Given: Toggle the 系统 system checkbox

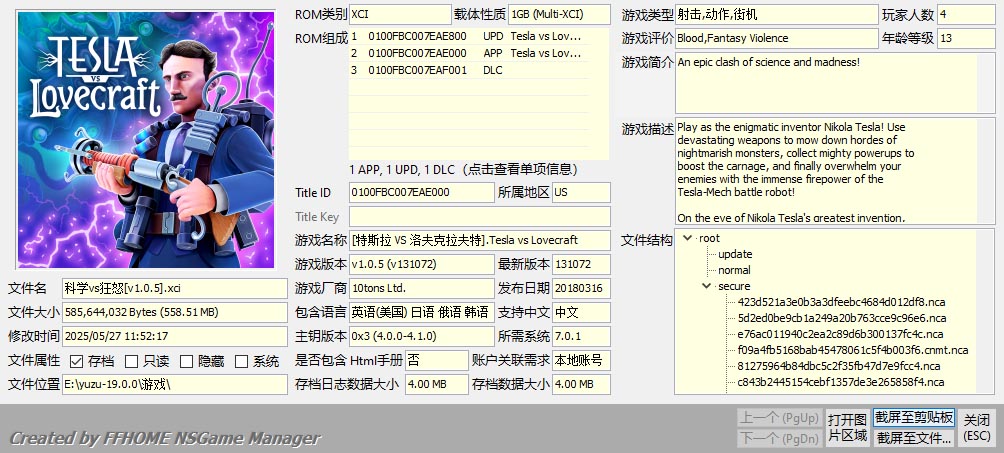Looking at the screenshot, I should pyautogui.click(x=241, y=361).
